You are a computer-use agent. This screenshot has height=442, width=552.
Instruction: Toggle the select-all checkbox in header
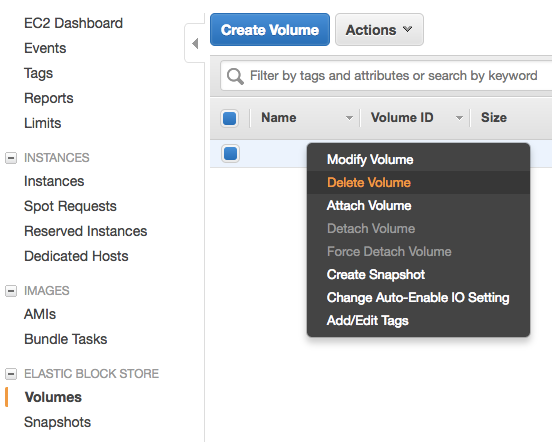[230, 118]
